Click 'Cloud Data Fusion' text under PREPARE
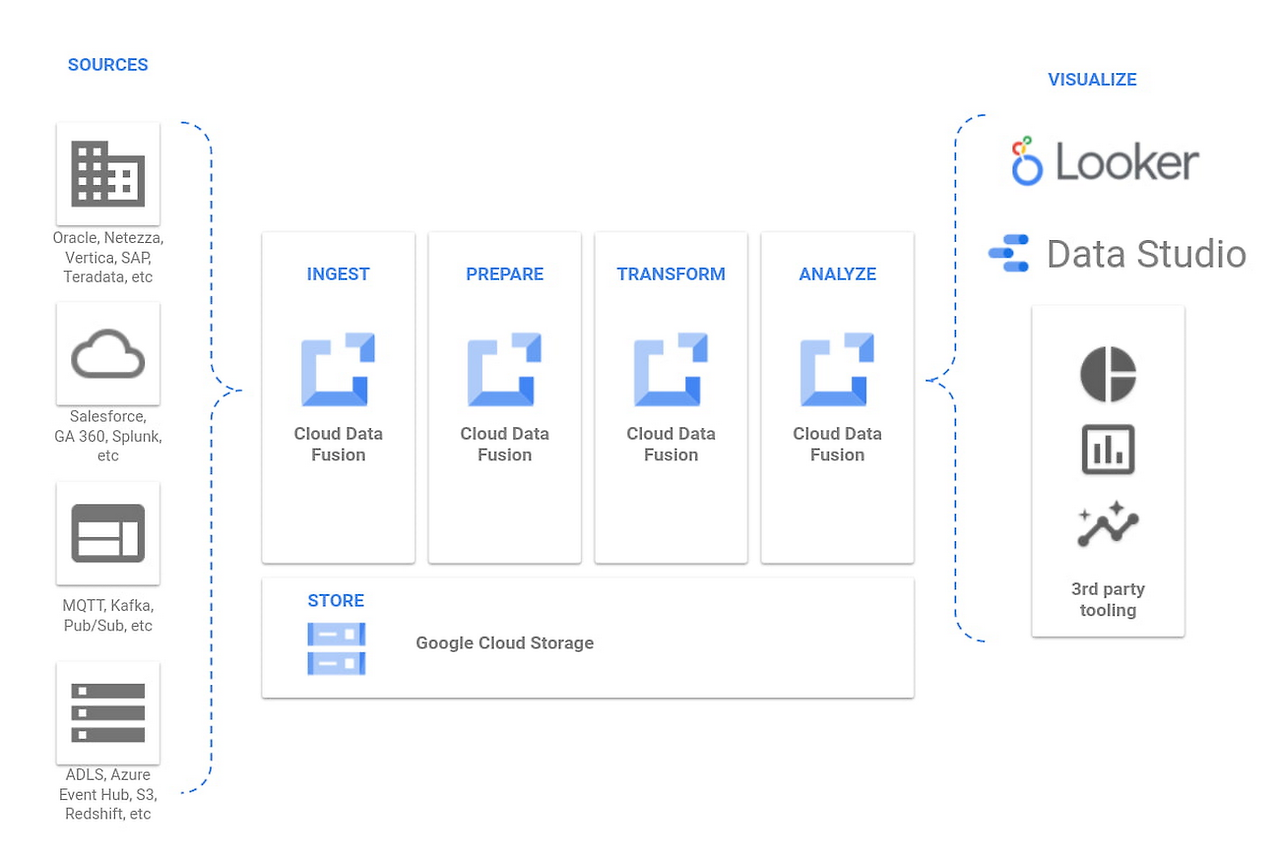The image size is (1280, 854). tap(505, 444)
